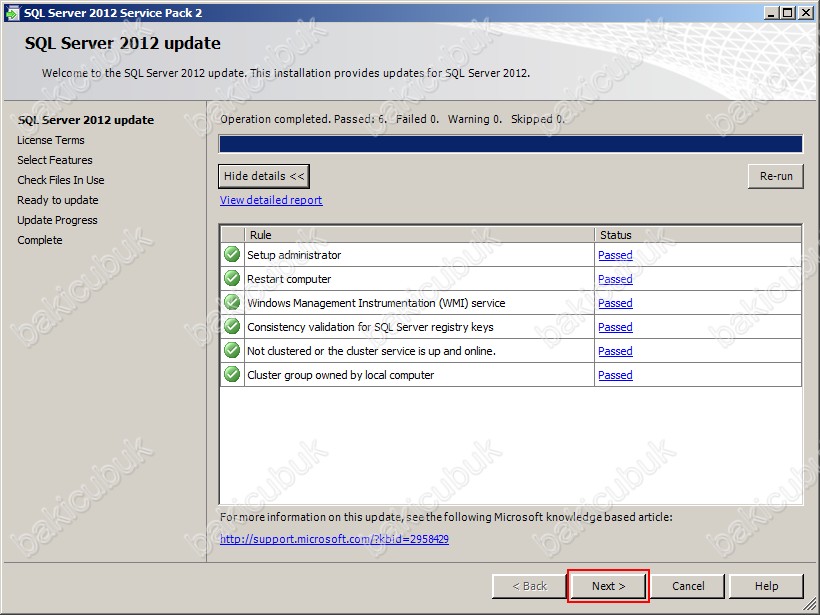This screenshot has height=615, width=820.
Task: Maximize the Service Pack 2 window
Action: pyautogui.click(x=788, y=13)
